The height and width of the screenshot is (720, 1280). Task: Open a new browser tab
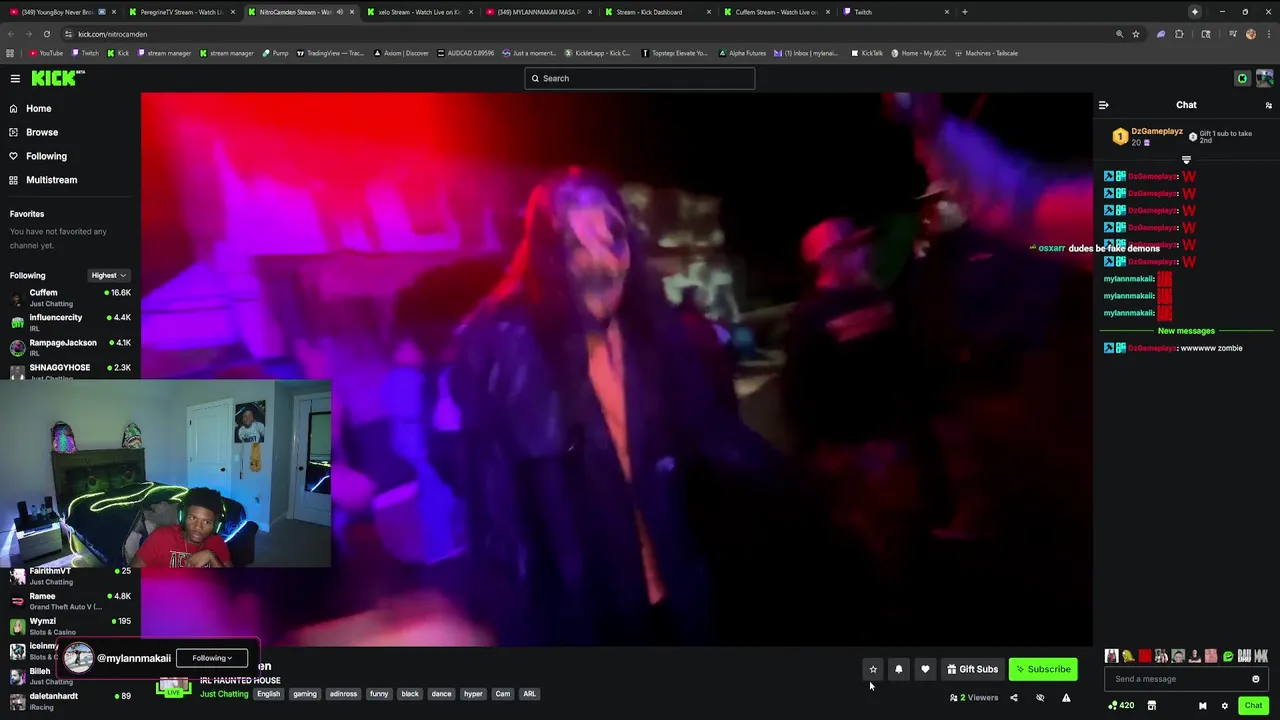(x=965, y=12)
